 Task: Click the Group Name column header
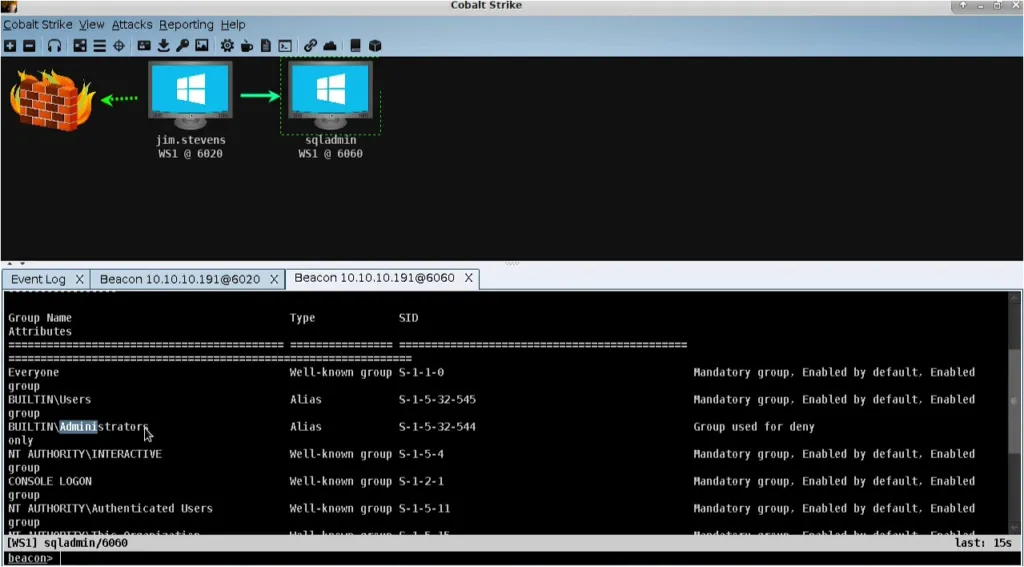click(40, 317)
